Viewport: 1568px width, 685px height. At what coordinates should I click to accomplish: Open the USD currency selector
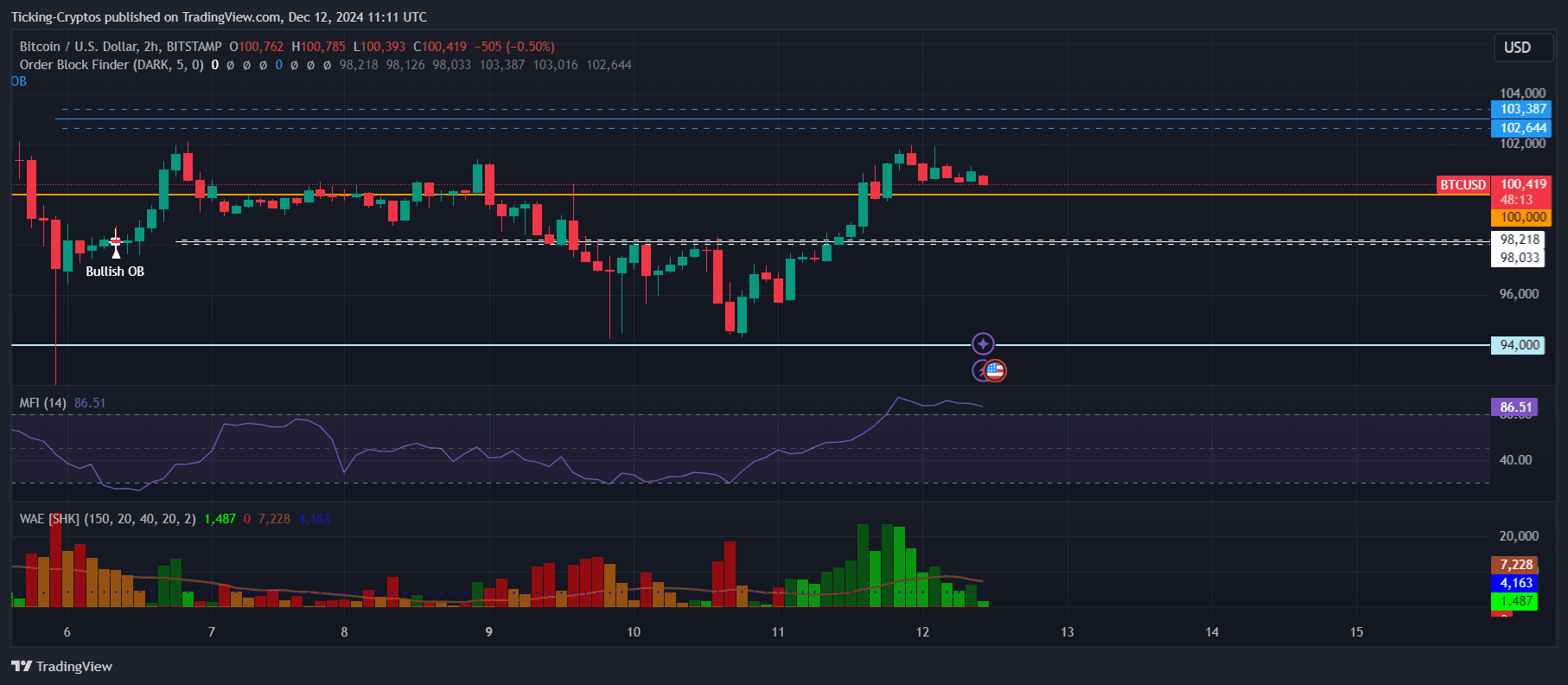coord(1525,48)
